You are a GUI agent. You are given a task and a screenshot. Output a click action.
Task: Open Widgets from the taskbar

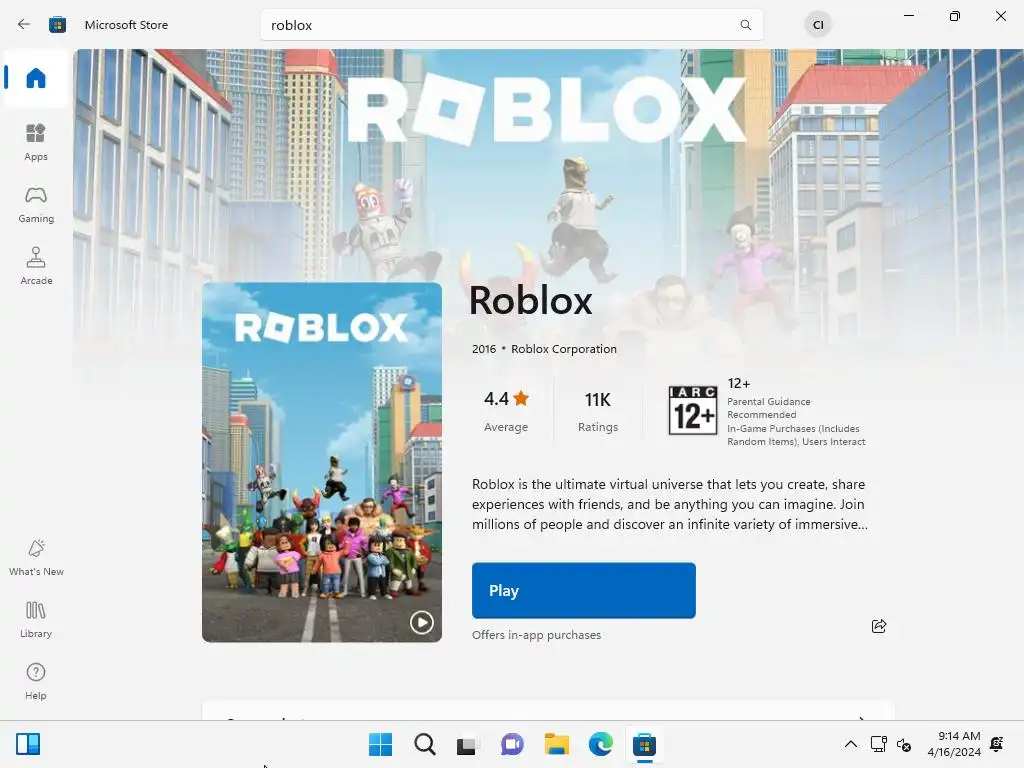click(28, 744)
